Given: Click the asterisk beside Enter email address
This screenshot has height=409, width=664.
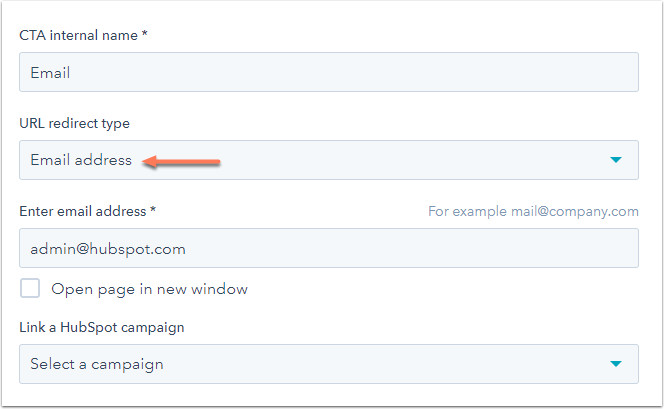Looking at the screenshot, I should click(x=153, y=211).
